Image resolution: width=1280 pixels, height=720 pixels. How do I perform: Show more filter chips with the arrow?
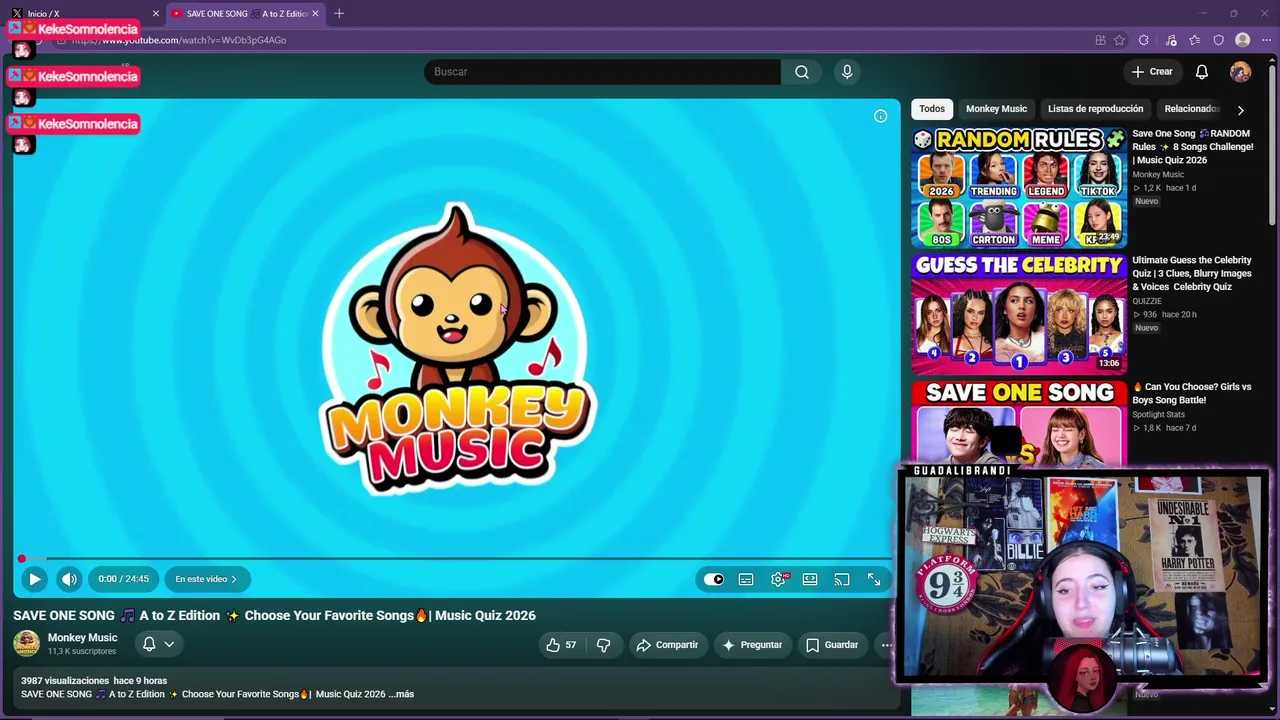point(1241,110)
